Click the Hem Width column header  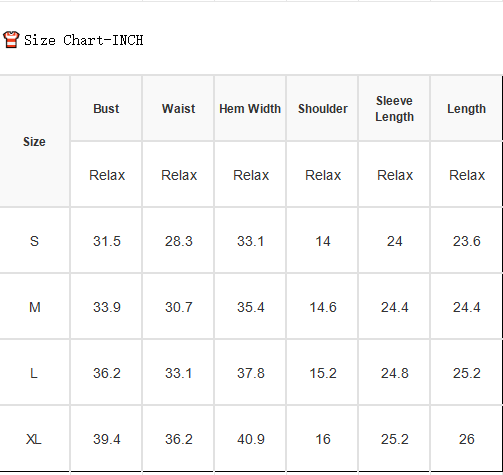coord(250,109)
